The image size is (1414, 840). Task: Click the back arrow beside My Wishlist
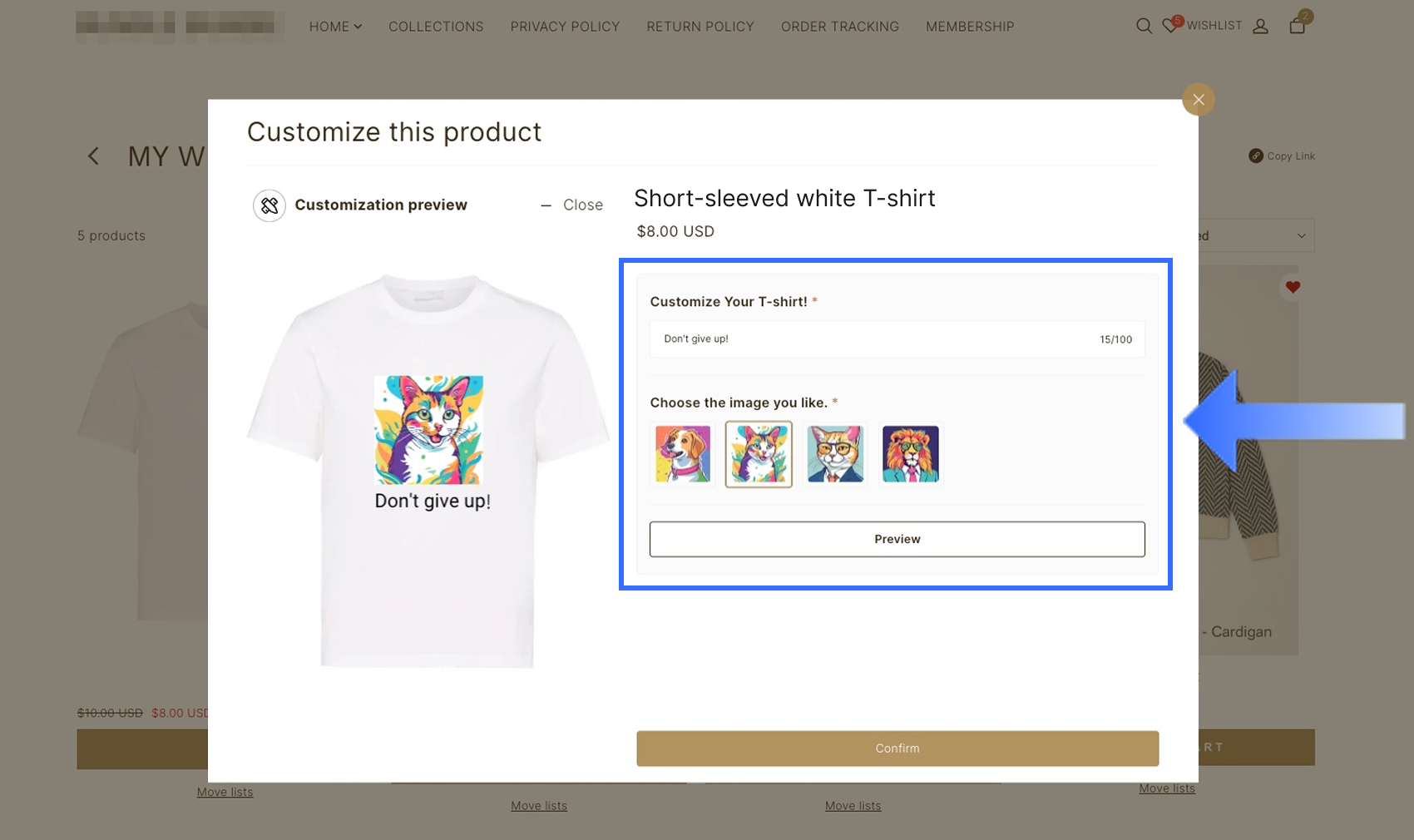click(x=94, y=156)
